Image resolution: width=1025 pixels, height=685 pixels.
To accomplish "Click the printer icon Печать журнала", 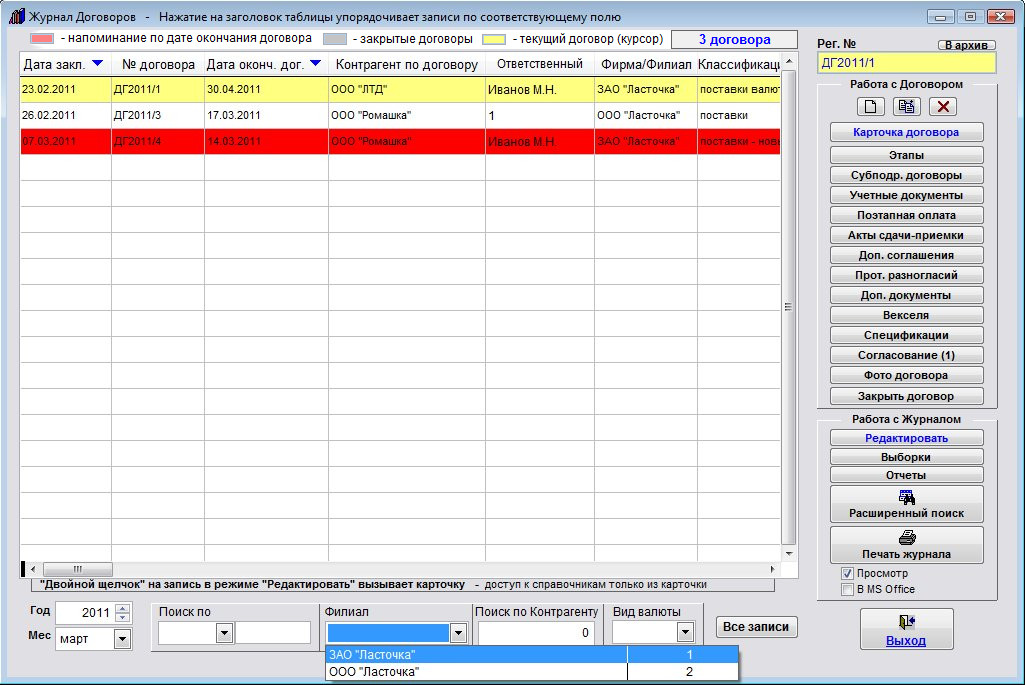I will [906, 544].
